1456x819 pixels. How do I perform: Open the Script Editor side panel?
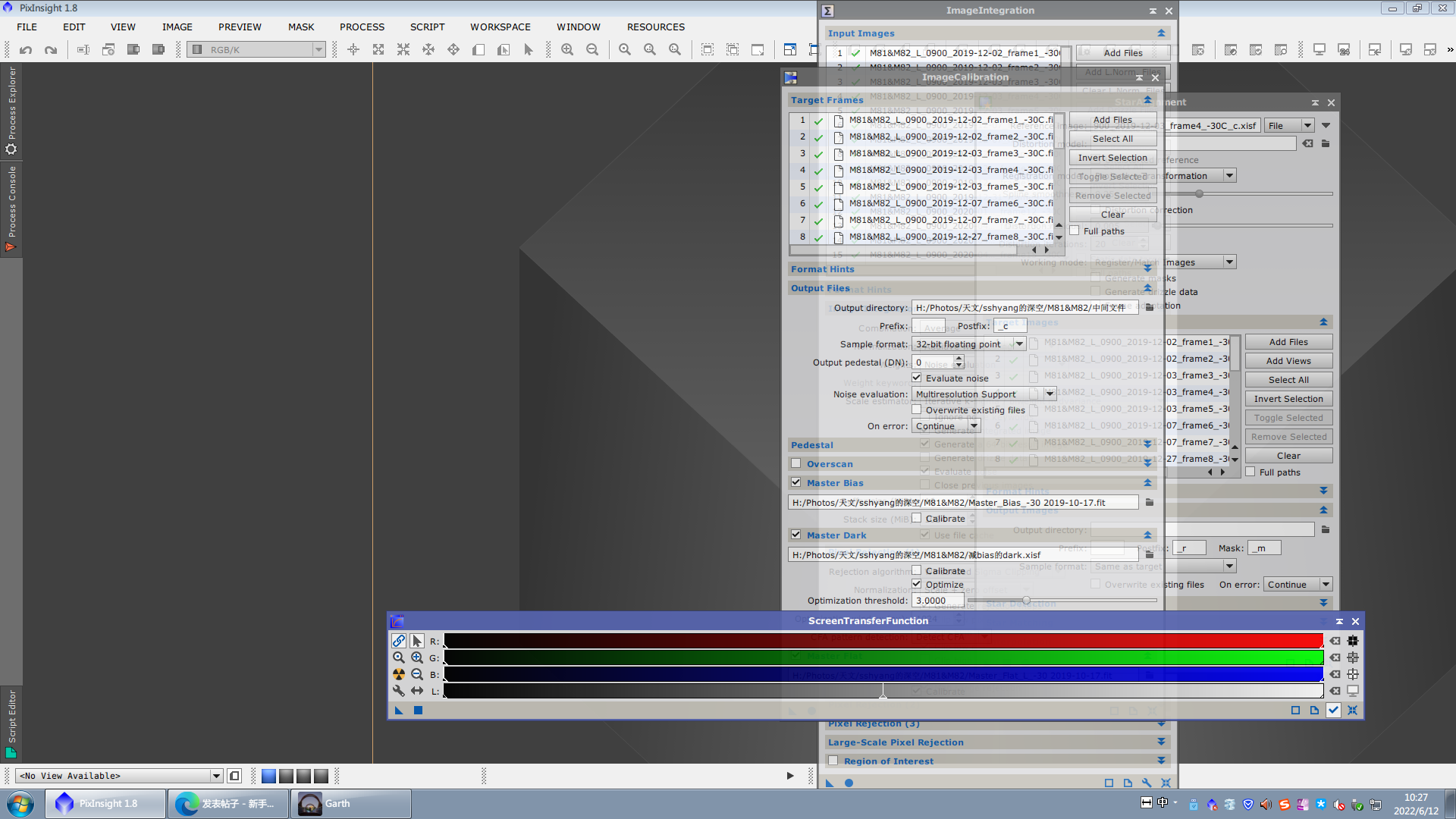tap(11, 723)
